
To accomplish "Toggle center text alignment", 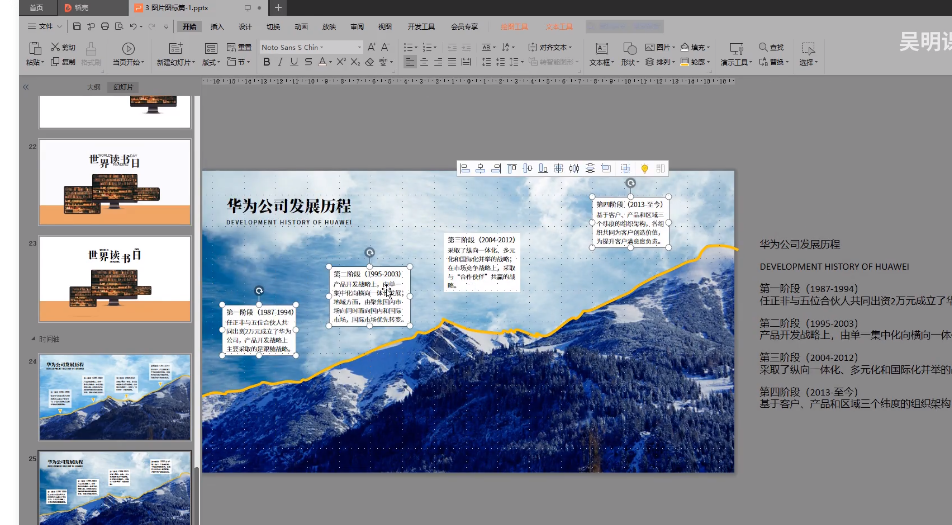I will [424, 62].
